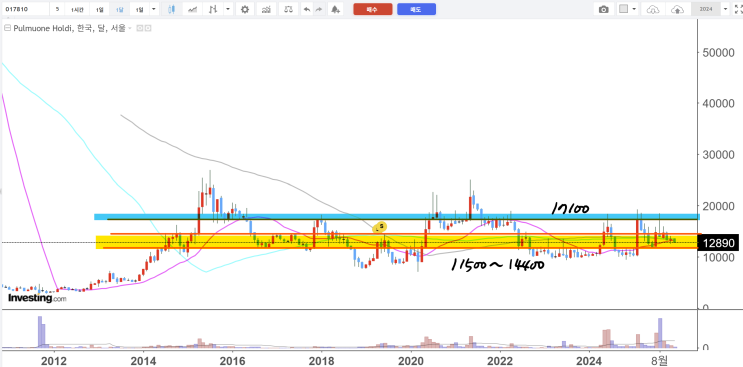Select the chart layout square icon

624,9
